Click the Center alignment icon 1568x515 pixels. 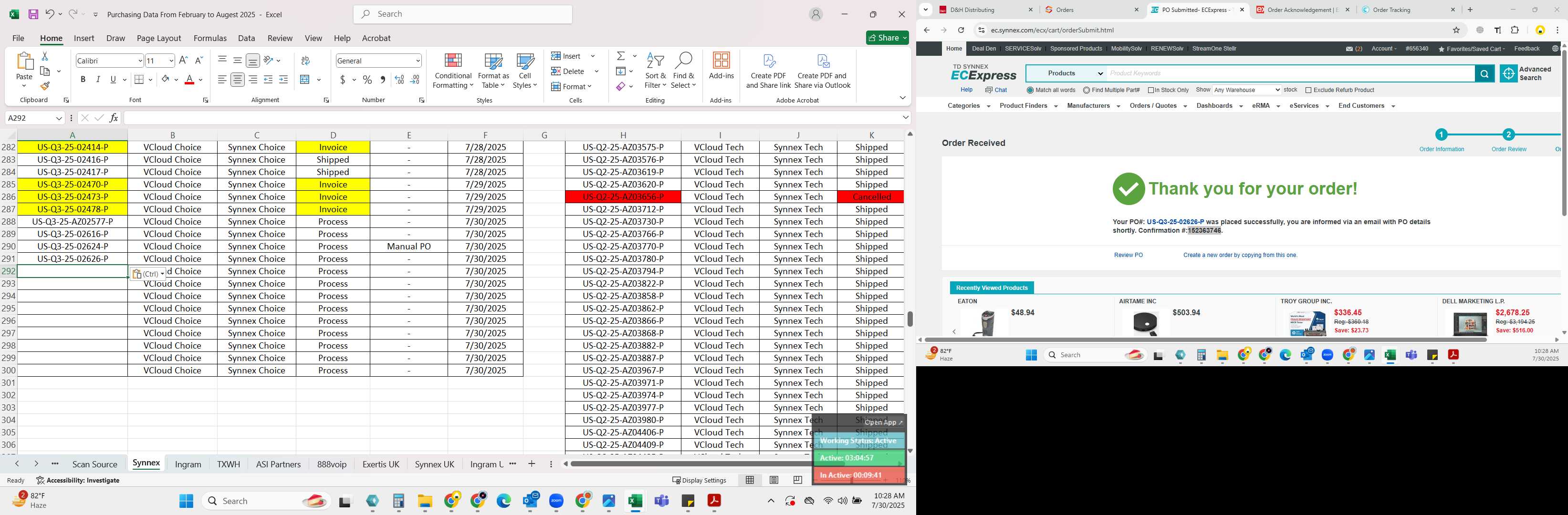click(x=237, y=80)
